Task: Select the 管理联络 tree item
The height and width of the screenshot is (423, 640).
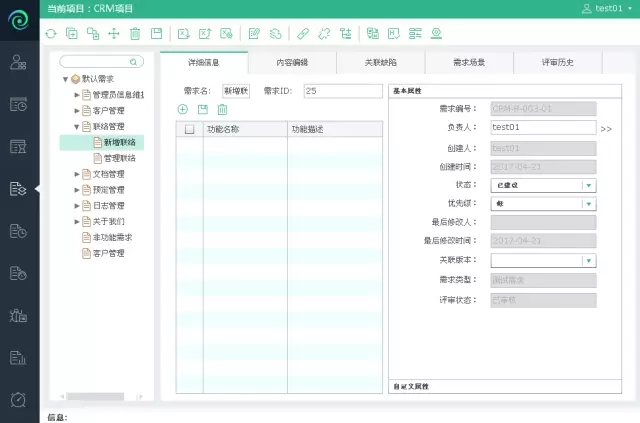Action: pyautogui.click(x=115, y=158)
